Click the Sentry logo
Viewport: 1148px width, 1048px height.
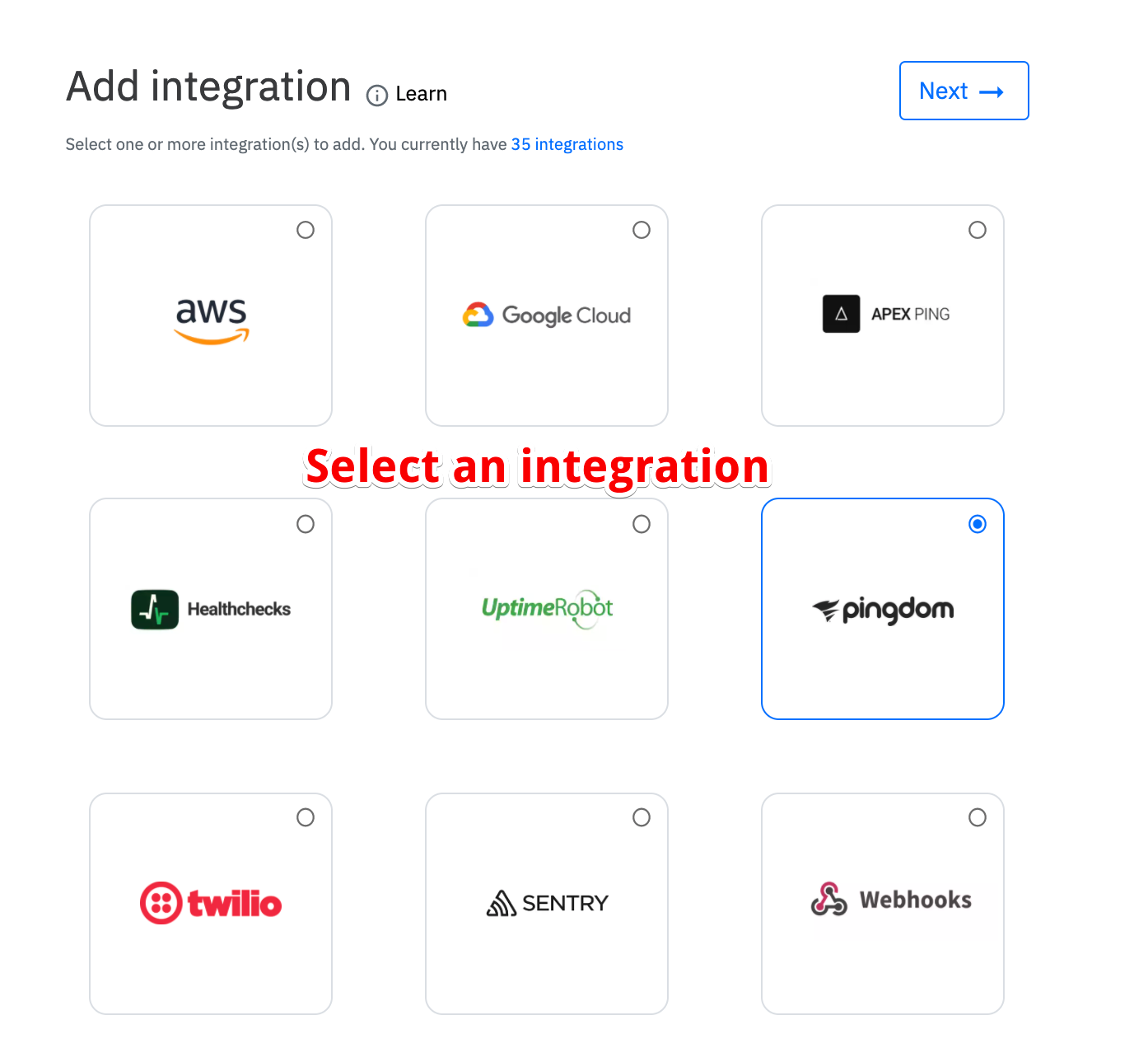point(547,904)
